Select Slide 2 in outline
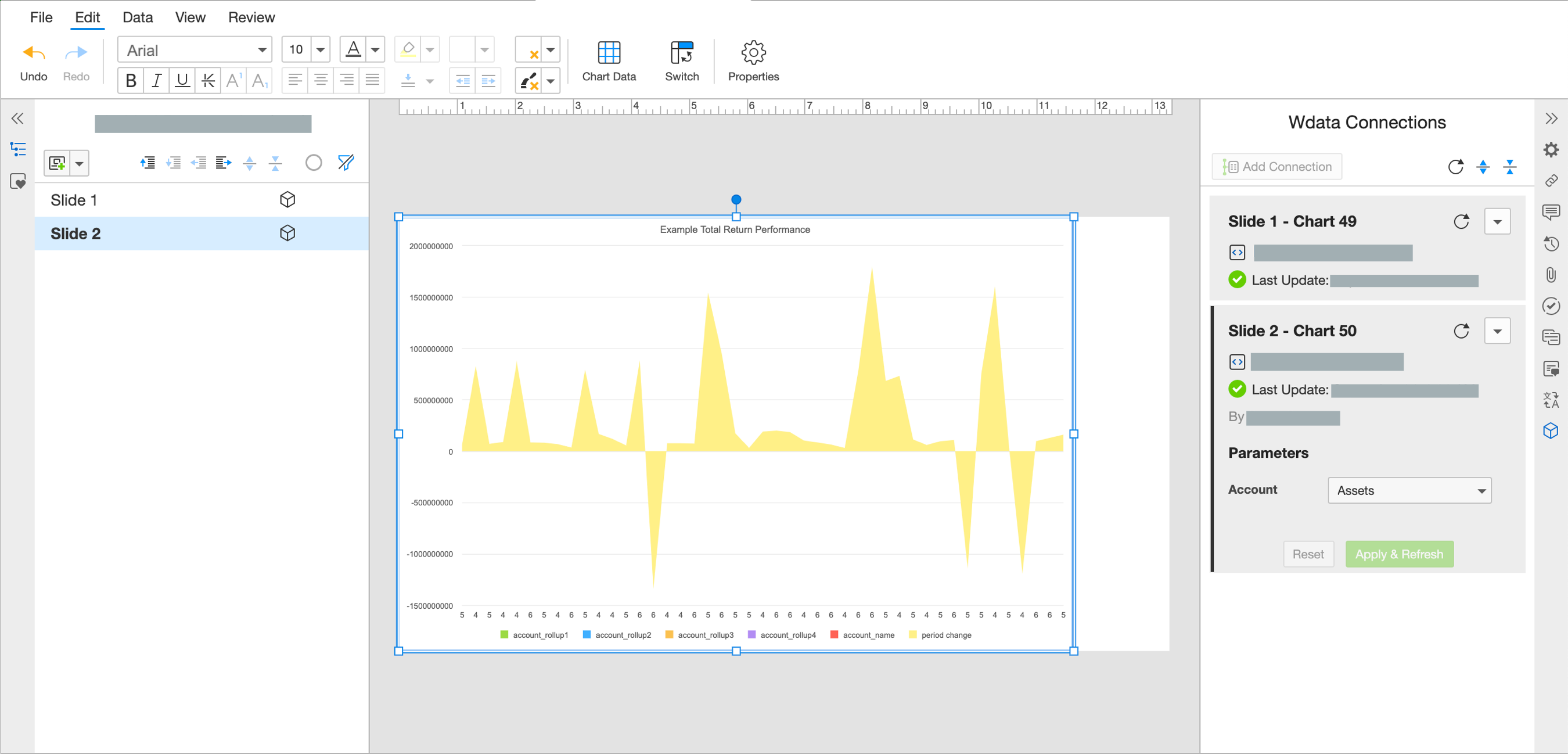The width and height of the screenshot is (1568, 754). (202, 234)
